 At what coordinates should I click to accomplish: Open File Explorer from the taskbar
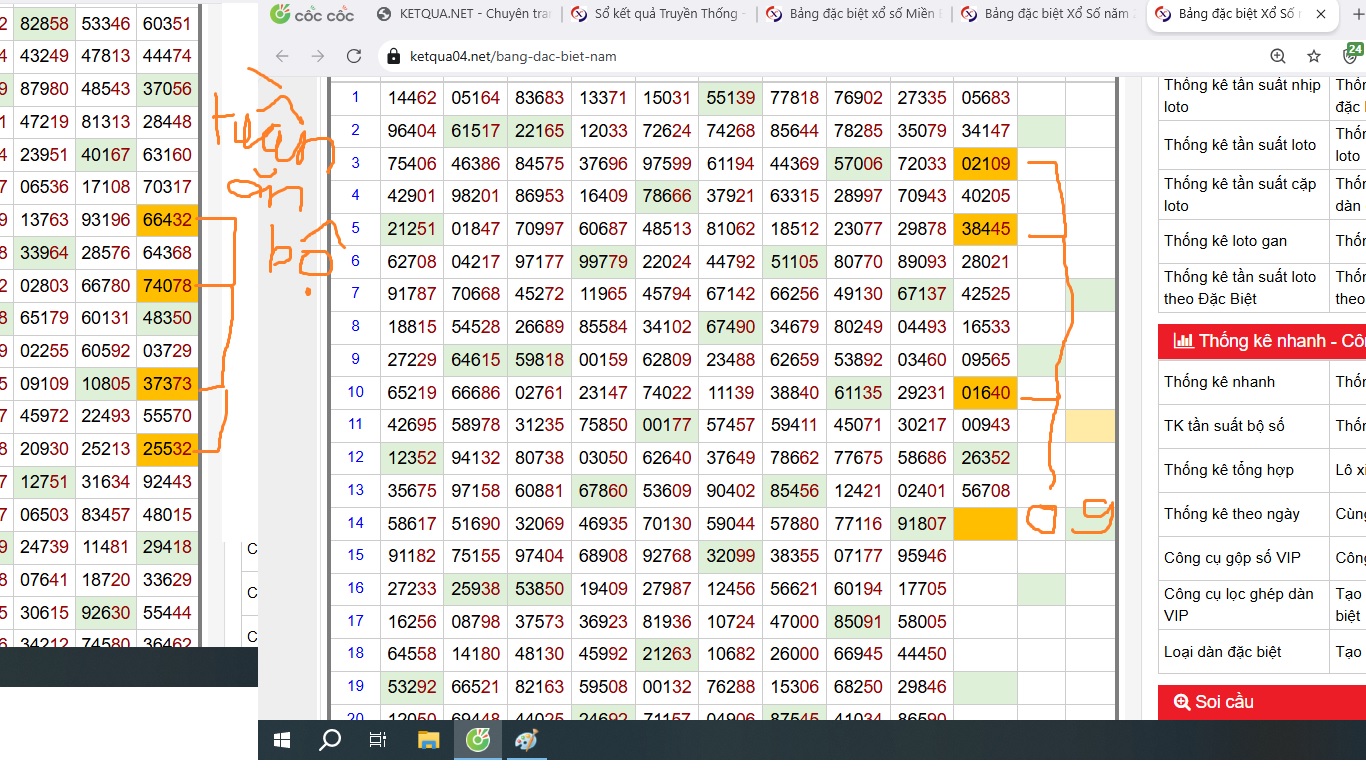click(428, 740)
